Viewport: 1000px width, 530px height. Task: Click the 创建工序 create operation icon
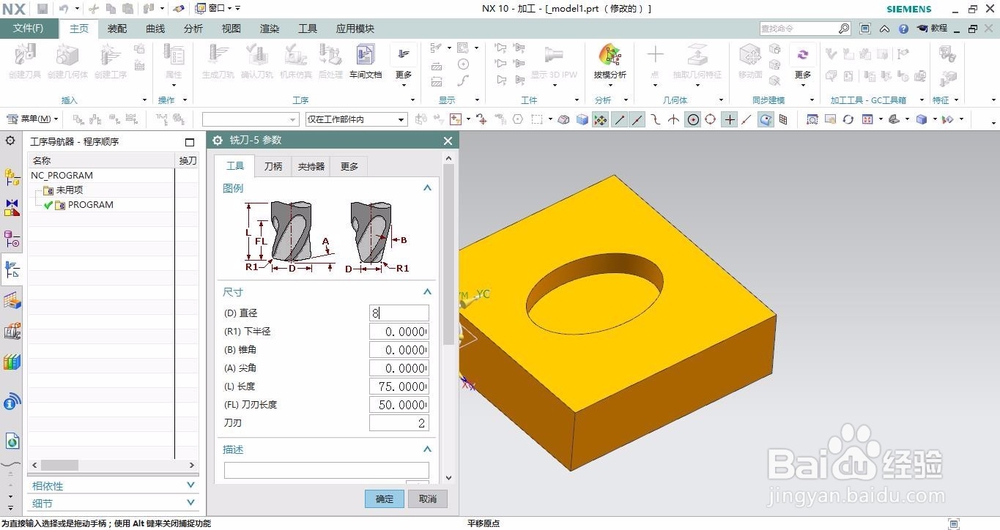pyautogui.click(x=110, y=61)
